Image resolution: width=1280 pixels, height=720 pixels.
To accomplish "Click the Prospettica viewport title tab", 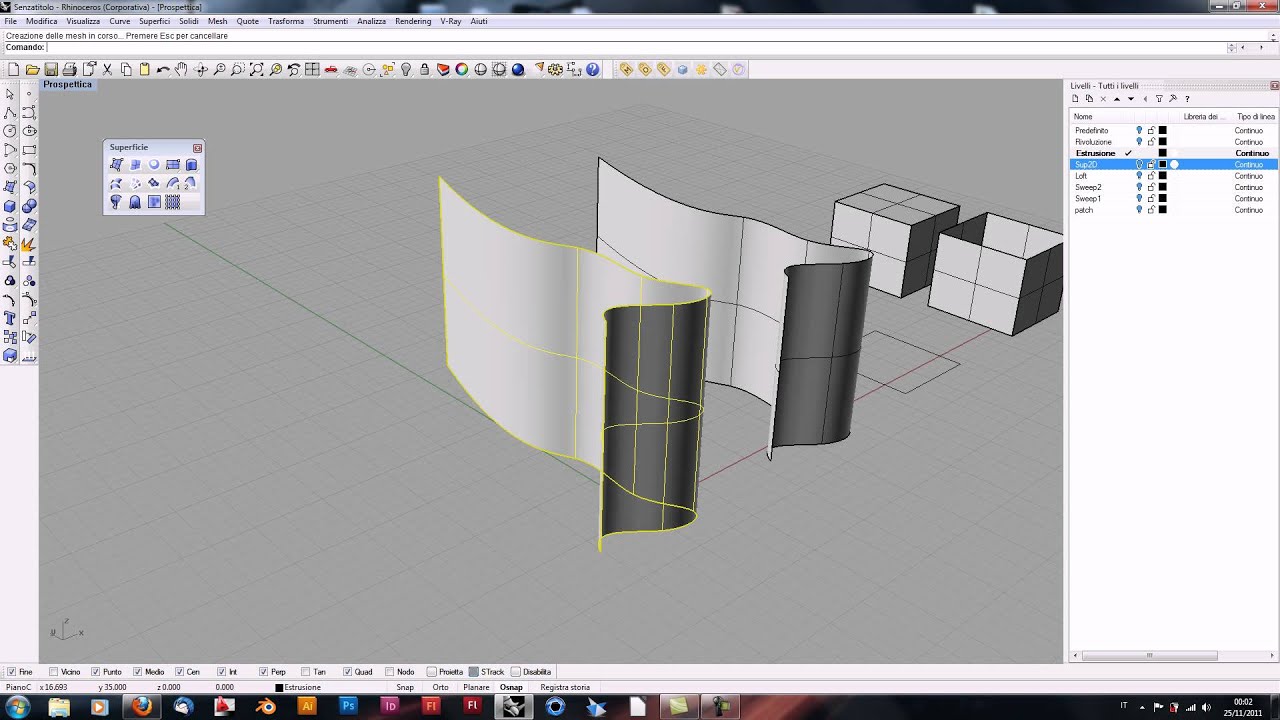I will [x=67, y=85].
